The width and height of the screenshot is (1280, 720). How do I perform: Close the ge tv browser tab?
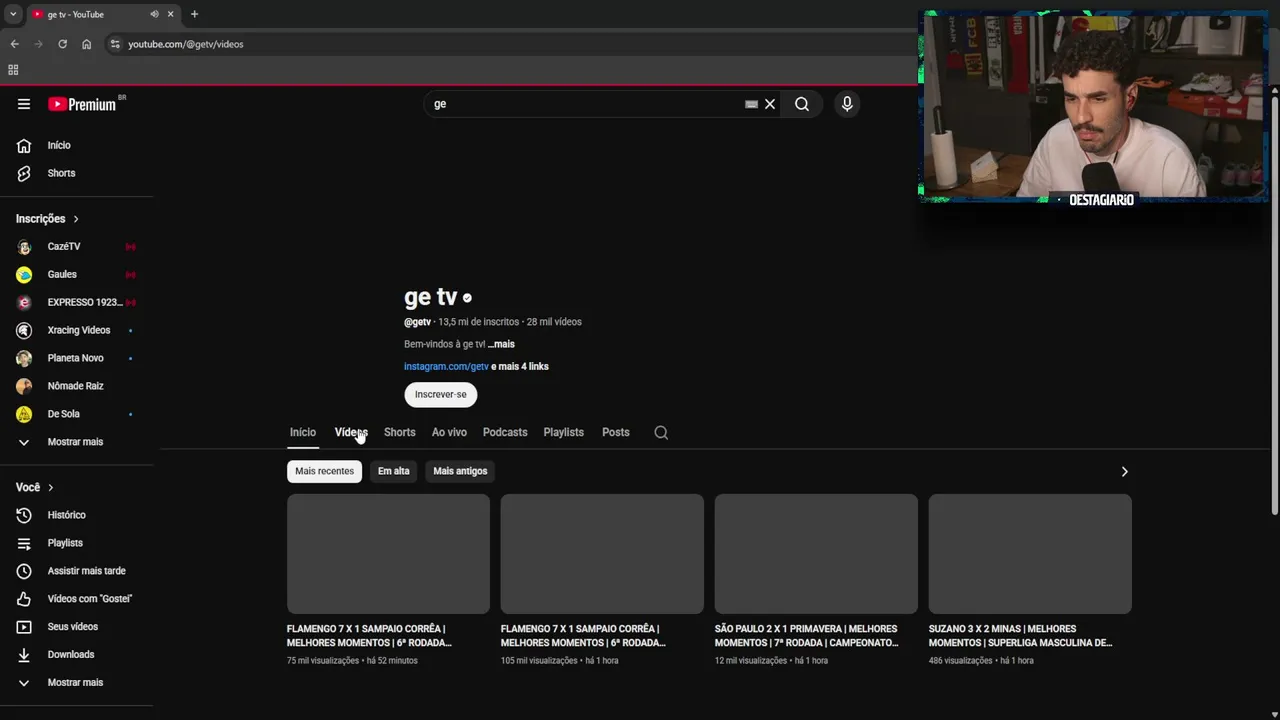[x=171, y=14]
